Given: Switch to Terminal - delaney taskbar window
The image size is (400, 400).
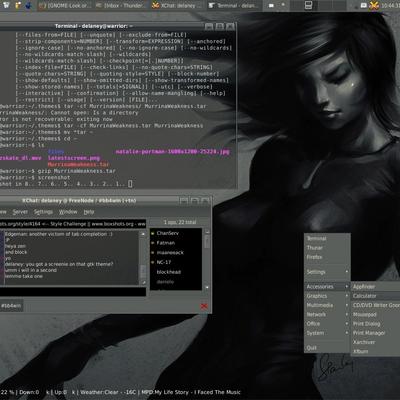Looking at the screenshot, I should coord(233,6).
